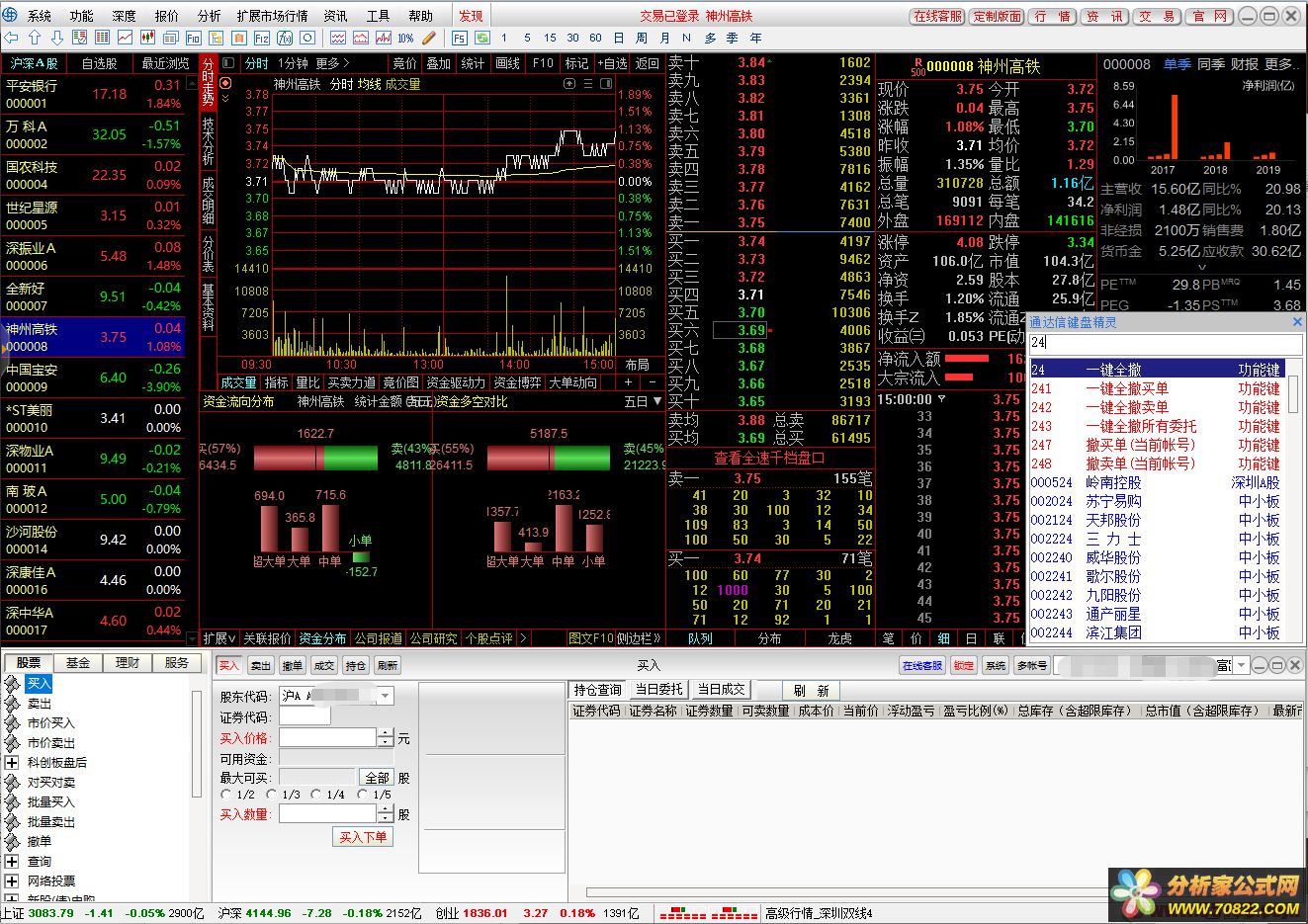Click the double chevron below target icon
This screenshot has height=924, width=1308.
pyautogui.click(x=224, y=99)
